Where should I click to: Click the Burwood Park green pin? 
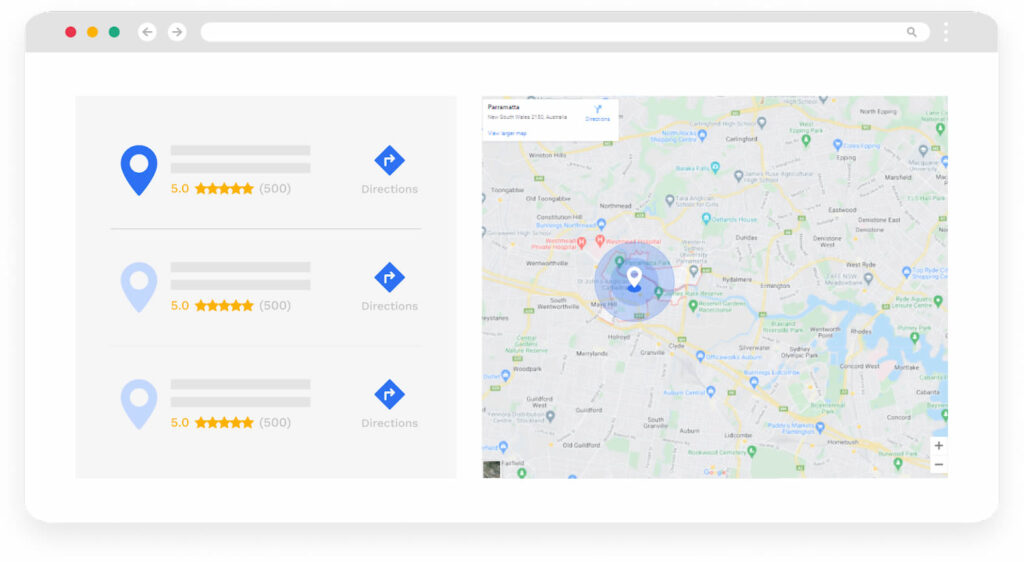pyautogui.click(x=898, y=463)
